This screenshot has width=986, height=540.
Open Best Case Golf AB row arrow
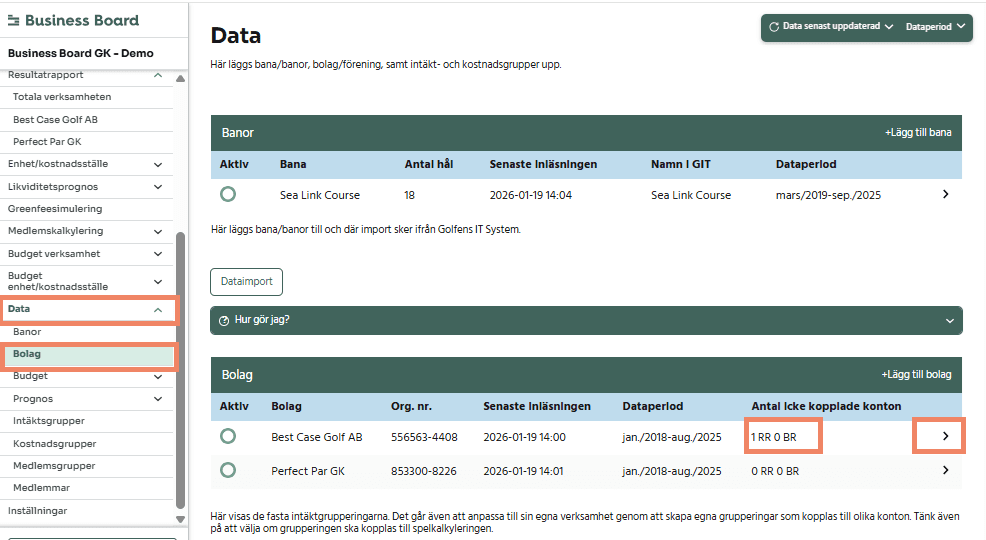pyautogui.click(x=945, y=436)
